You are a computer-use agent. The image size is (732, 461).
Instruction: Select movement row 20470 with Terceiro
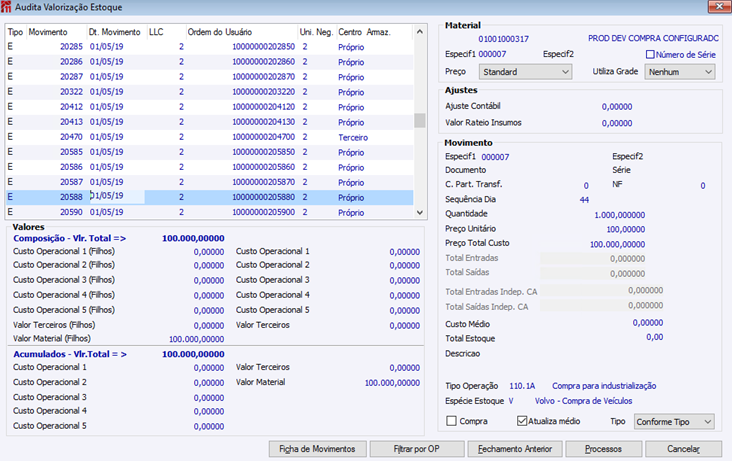tap(210, 137)
